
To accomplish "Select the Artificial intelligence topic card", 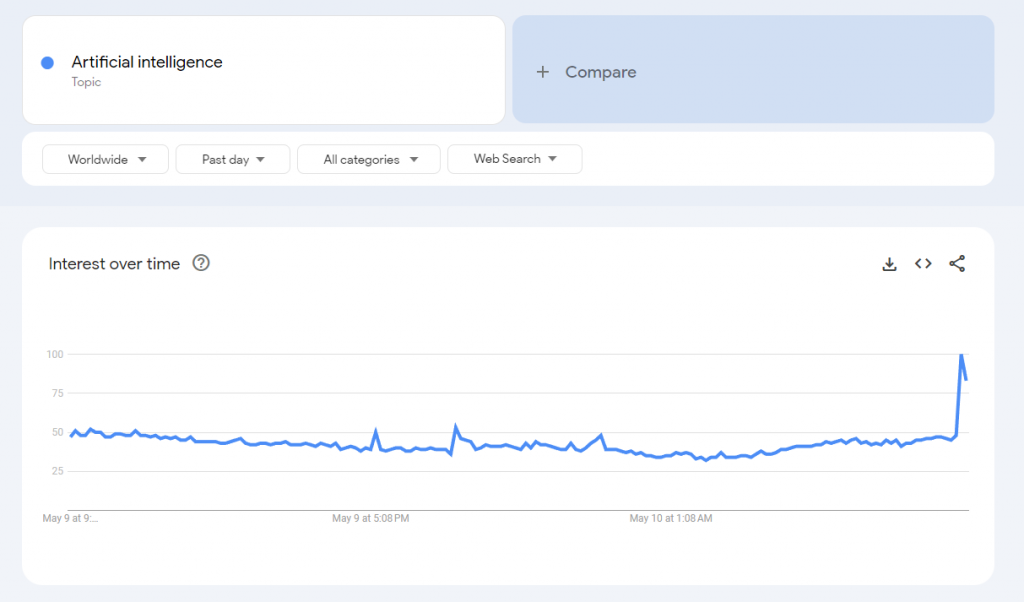I will pyautogui.click(x=263, y=69).
